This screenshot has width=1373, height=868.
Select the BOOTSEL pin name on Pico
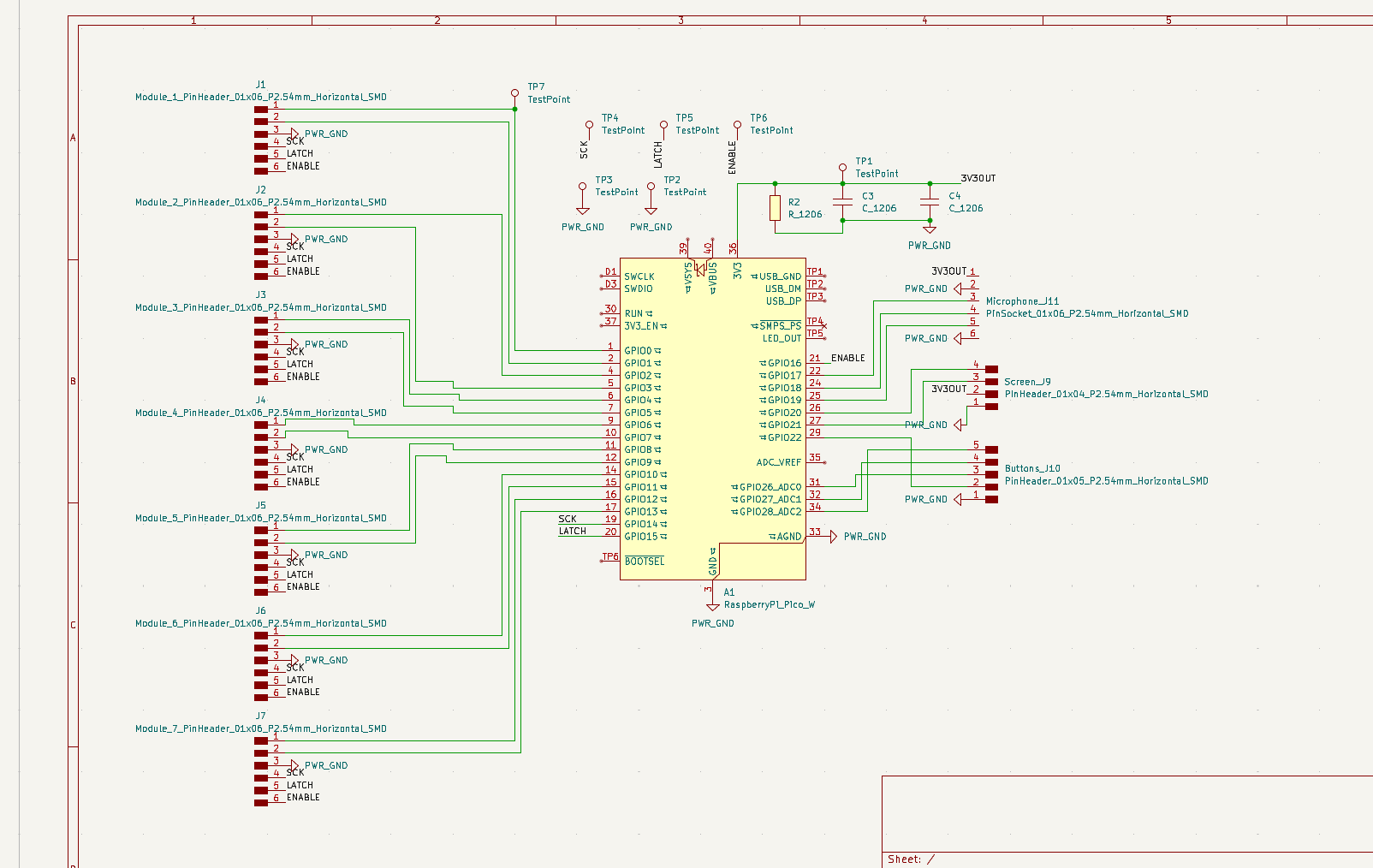[645, 562]
